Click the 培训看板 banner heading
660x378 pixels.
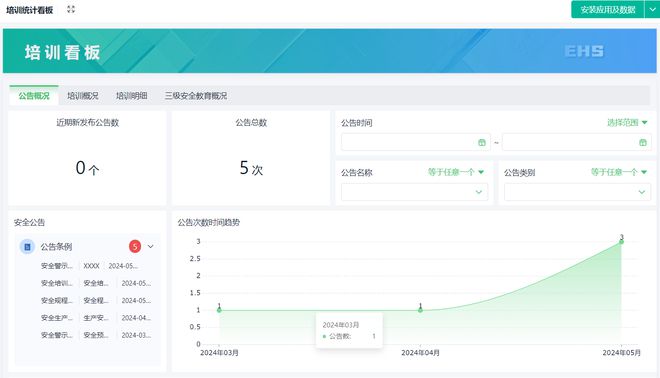tap(62, 53)
